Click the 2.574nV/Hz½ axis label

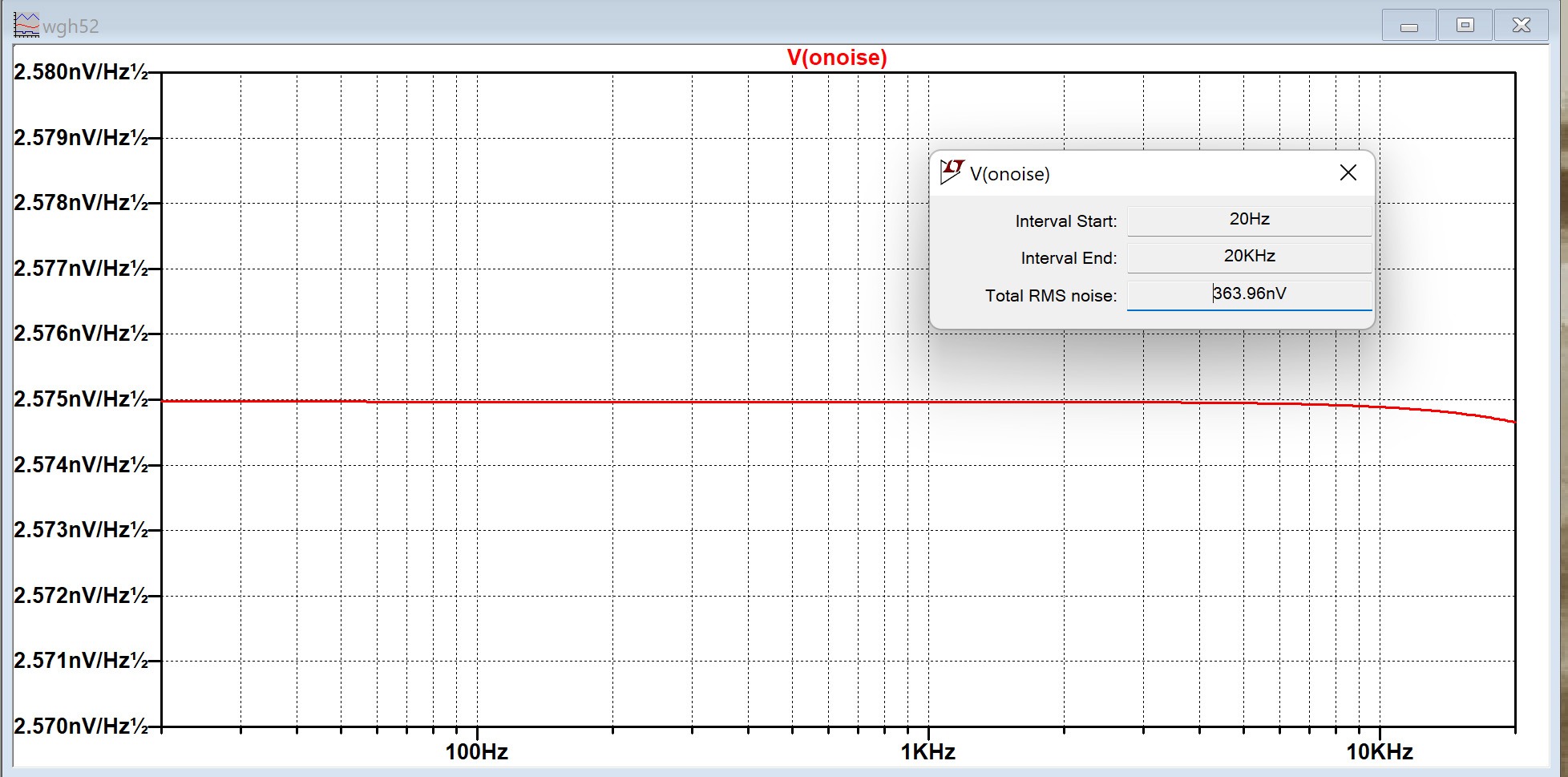(81, 465)
